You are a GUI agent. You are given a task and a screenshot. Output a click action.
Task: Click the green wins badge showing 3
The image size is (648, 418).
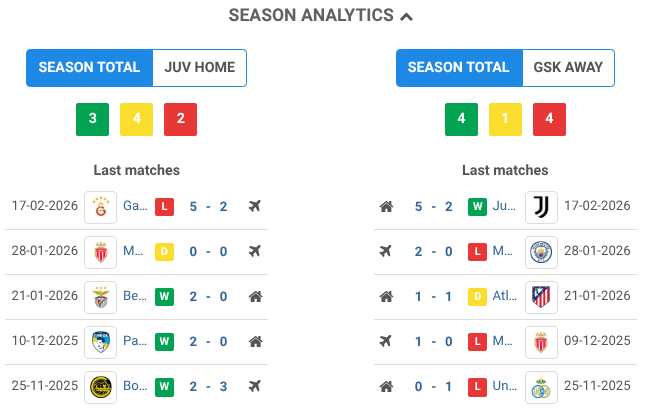coord(92,119)
